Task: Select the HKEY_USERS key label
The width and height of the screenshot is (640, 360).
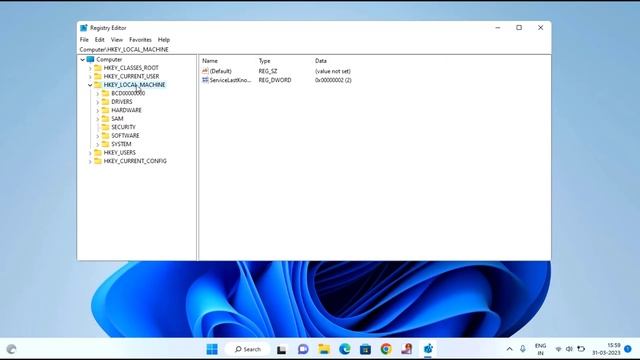Action: pos(120,152)
